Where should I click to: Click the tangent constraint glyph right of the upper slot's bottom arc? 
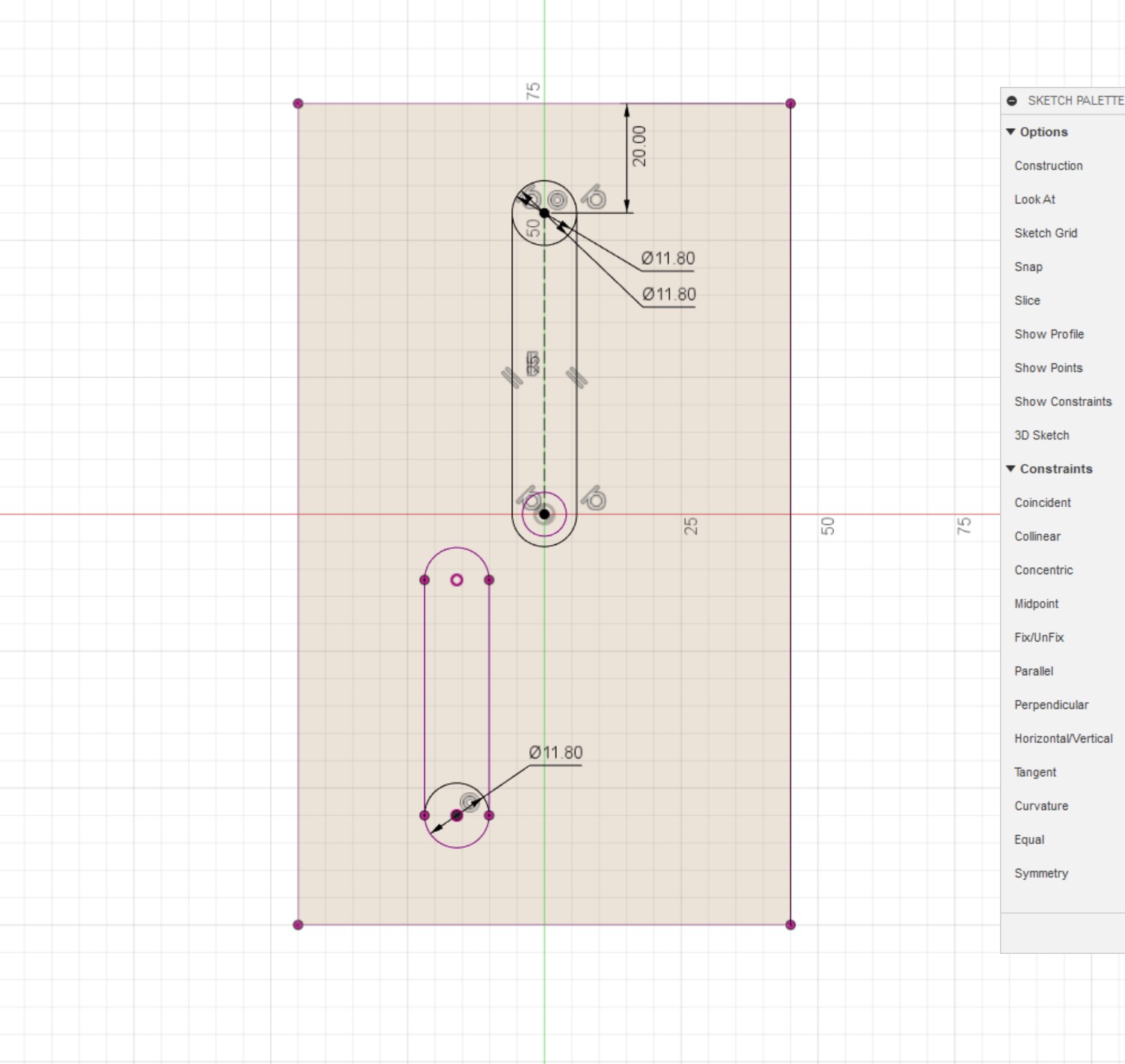coord(594,498)
